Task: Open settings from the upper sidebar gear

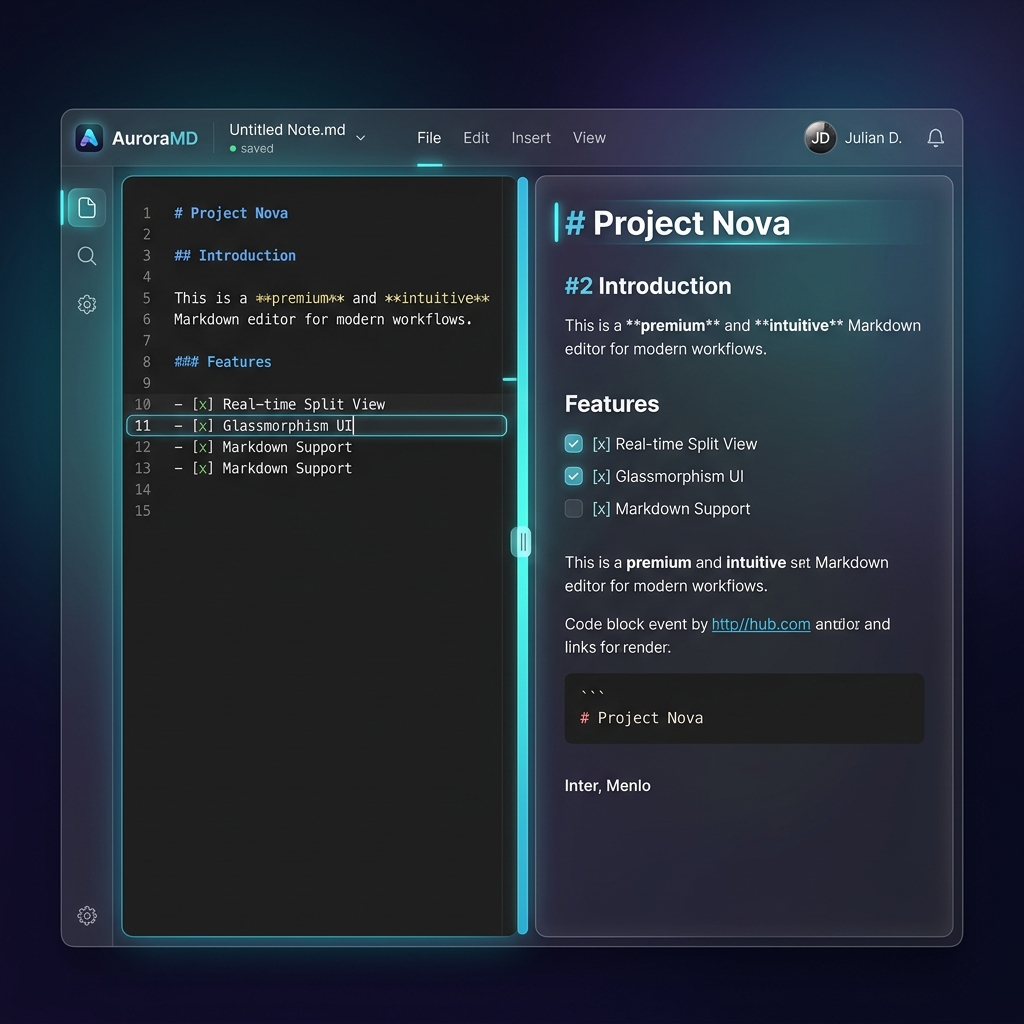Action: coord(86,305)
